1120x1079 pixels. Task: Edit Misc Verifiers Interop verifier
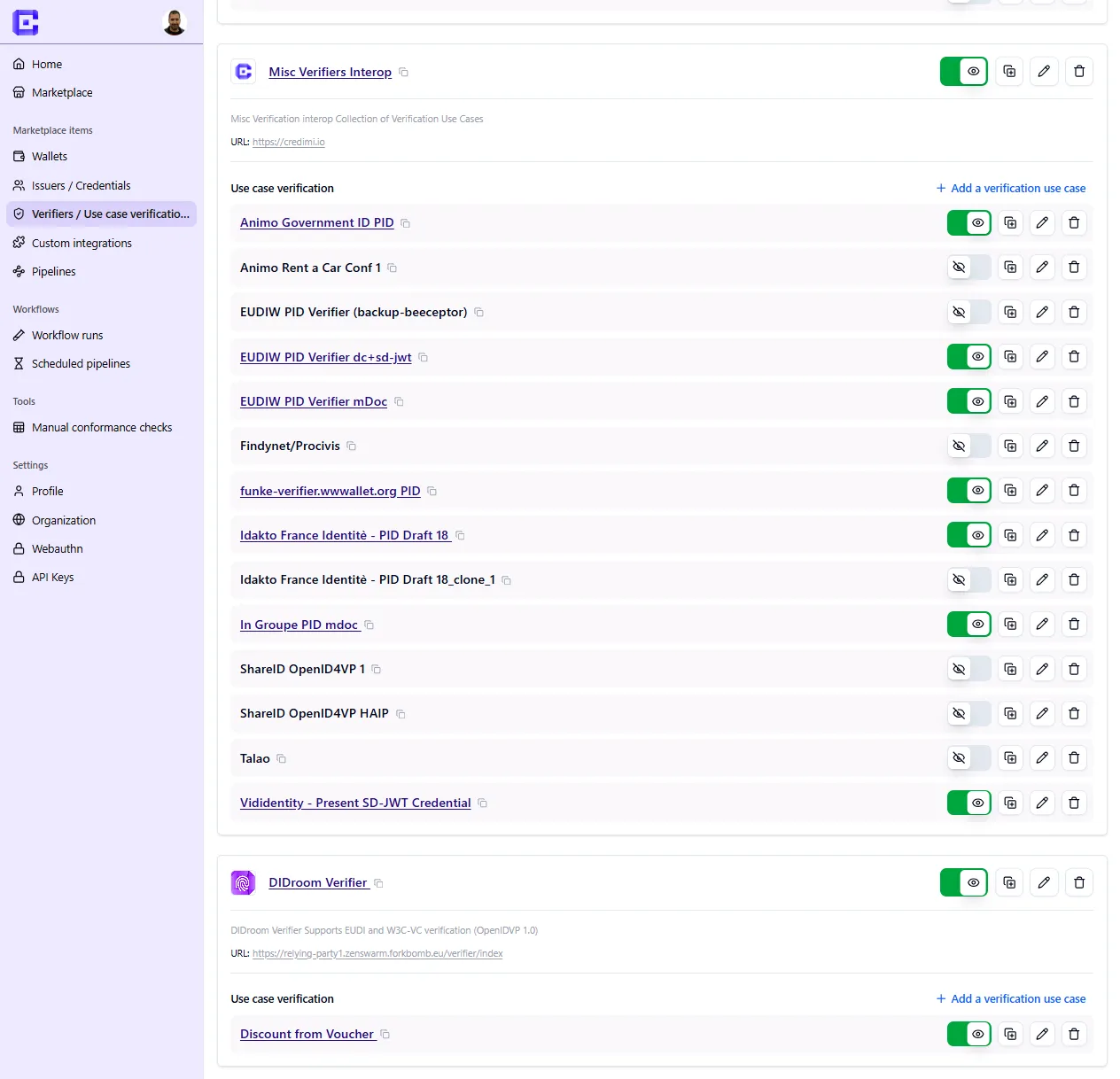[1044, 71]
